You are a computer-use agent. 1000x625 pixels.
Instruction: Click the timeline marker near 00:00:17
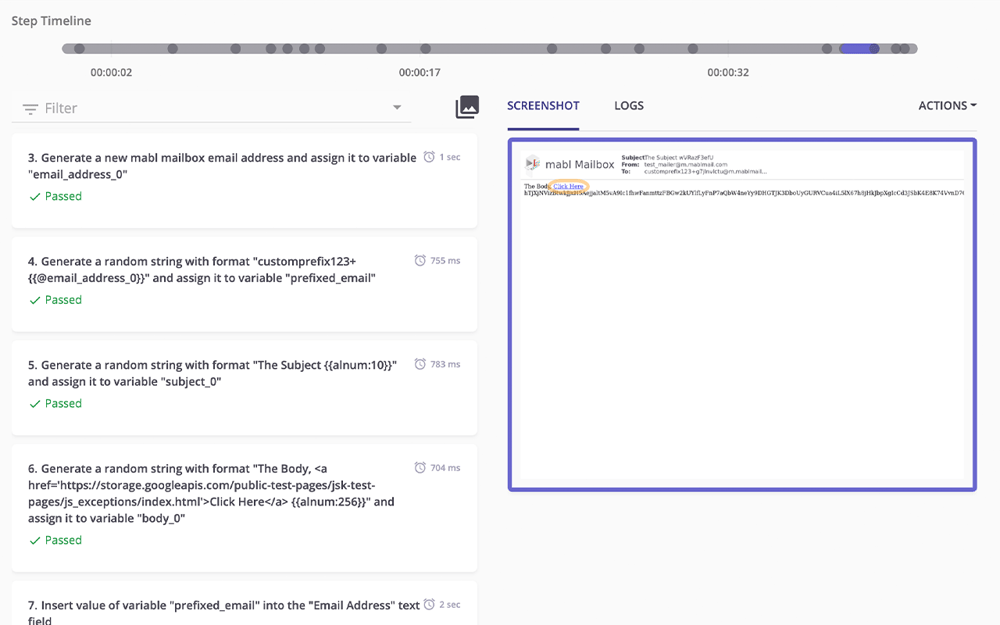click(x=424, y=47)
